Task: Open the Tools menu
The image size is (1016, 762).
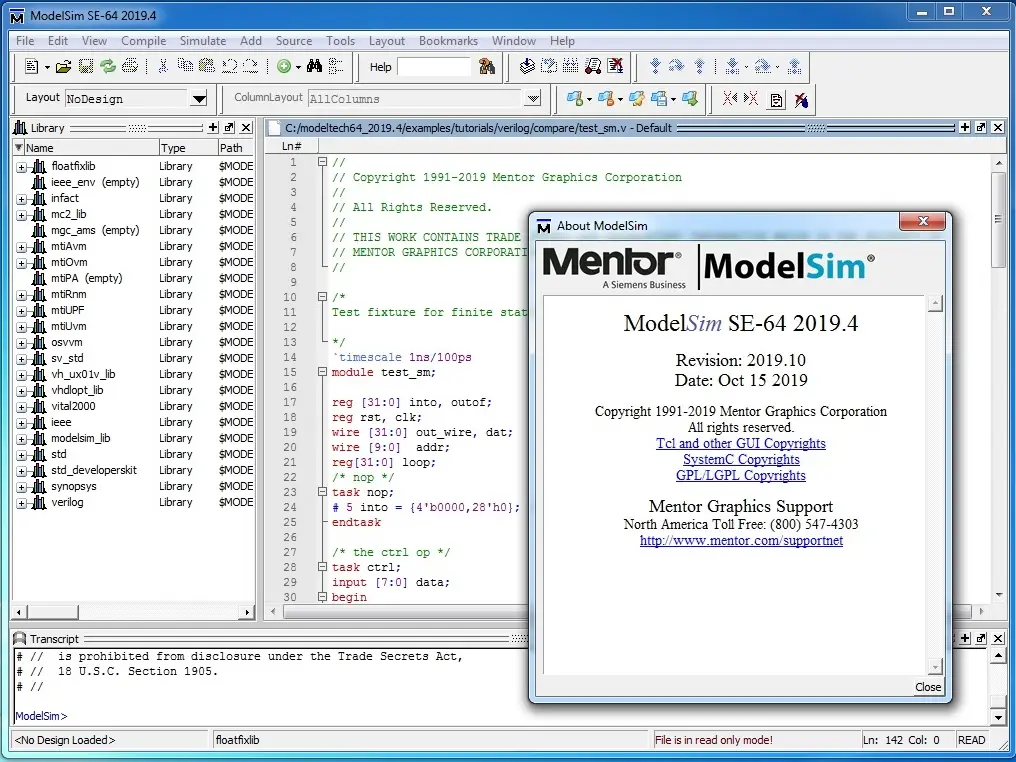Action: point(340,41)
